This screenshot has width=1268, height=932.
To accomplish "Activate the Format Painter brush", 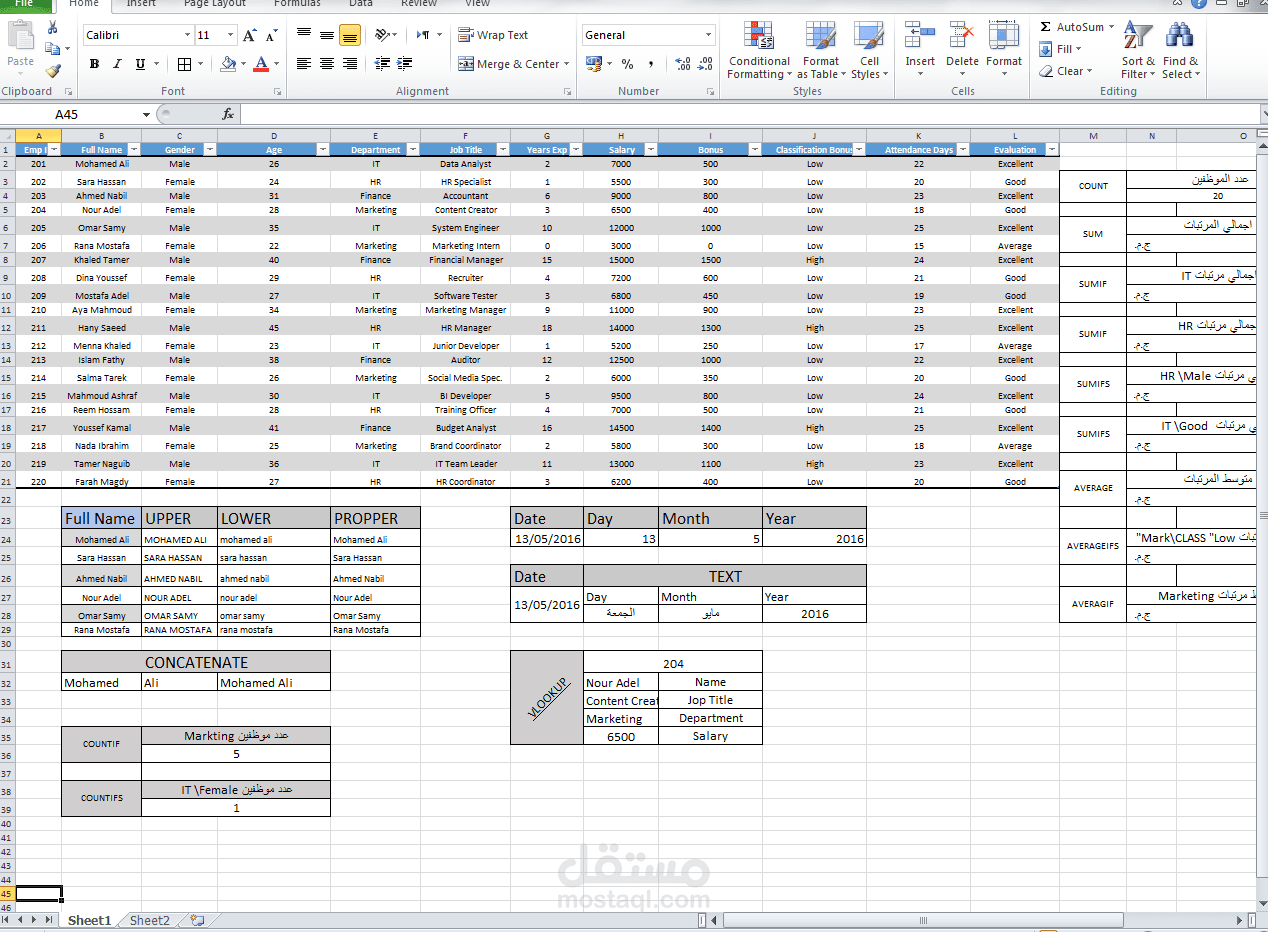I will click(52, 71).
